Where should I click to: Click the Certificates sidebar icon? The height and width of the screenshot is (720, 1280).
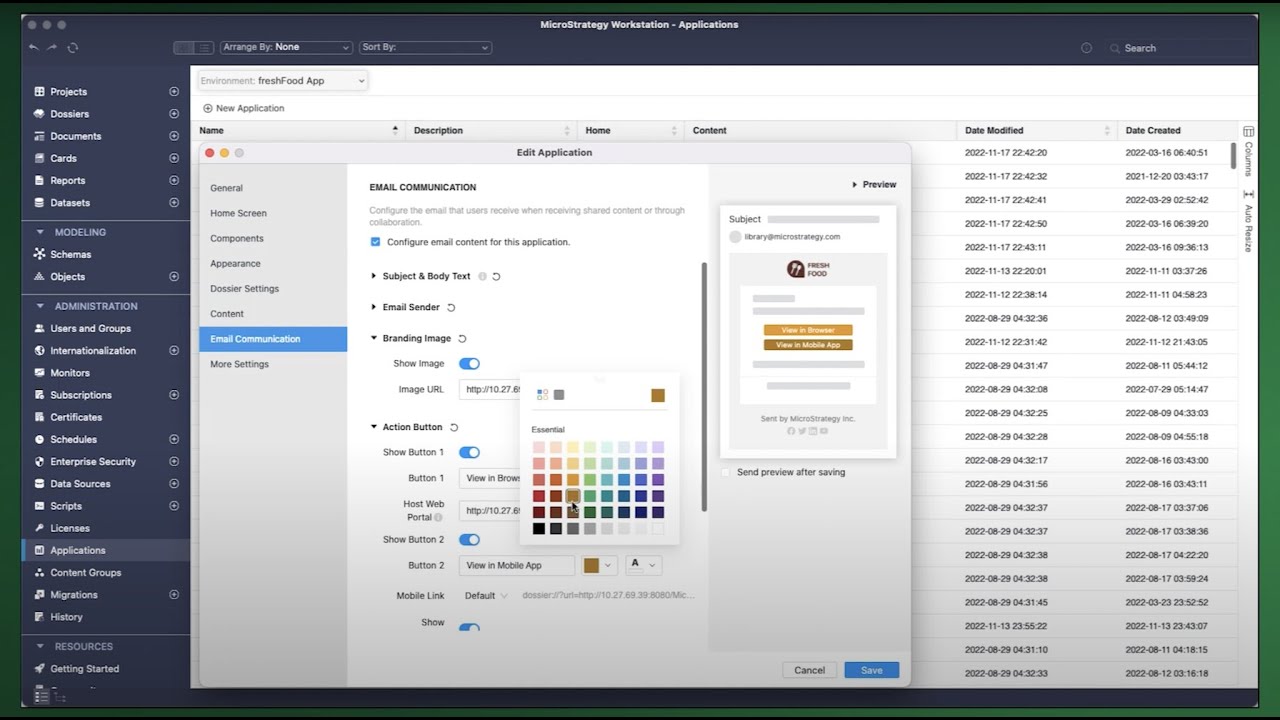[x=40, y=417]
